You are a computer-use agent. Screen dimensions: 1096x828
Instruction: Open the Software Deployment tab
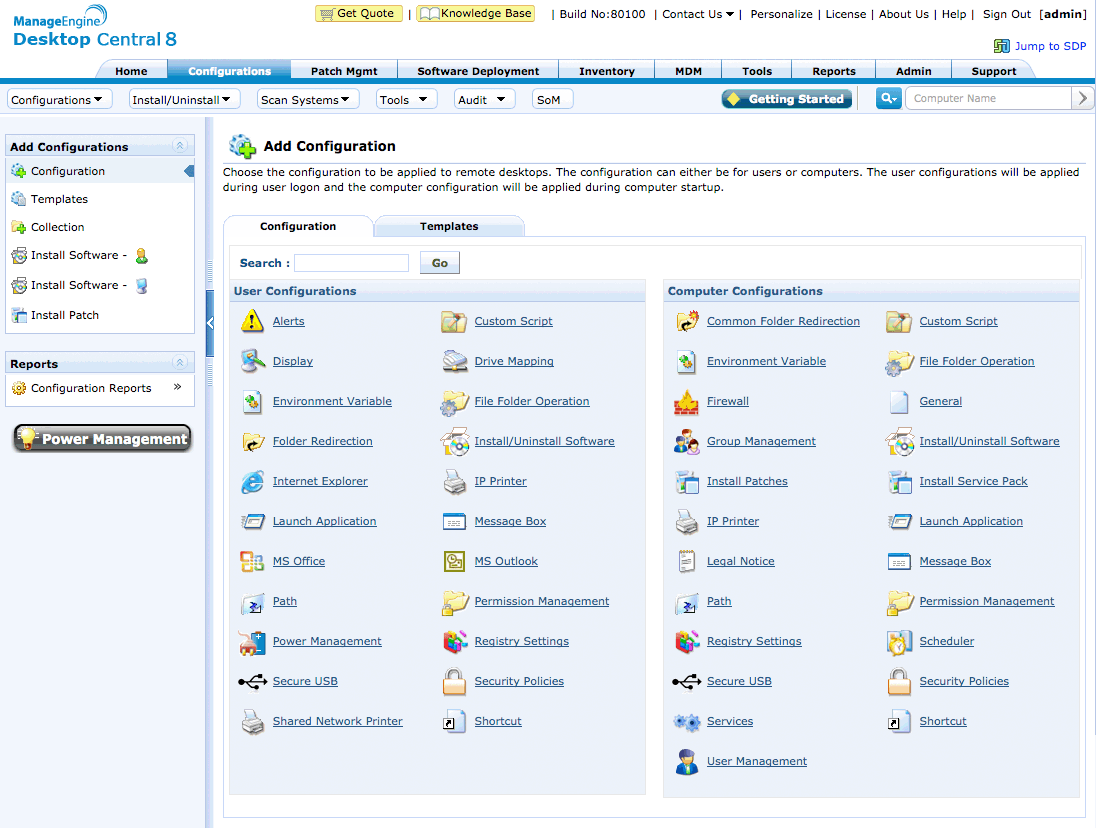(478, 71)
